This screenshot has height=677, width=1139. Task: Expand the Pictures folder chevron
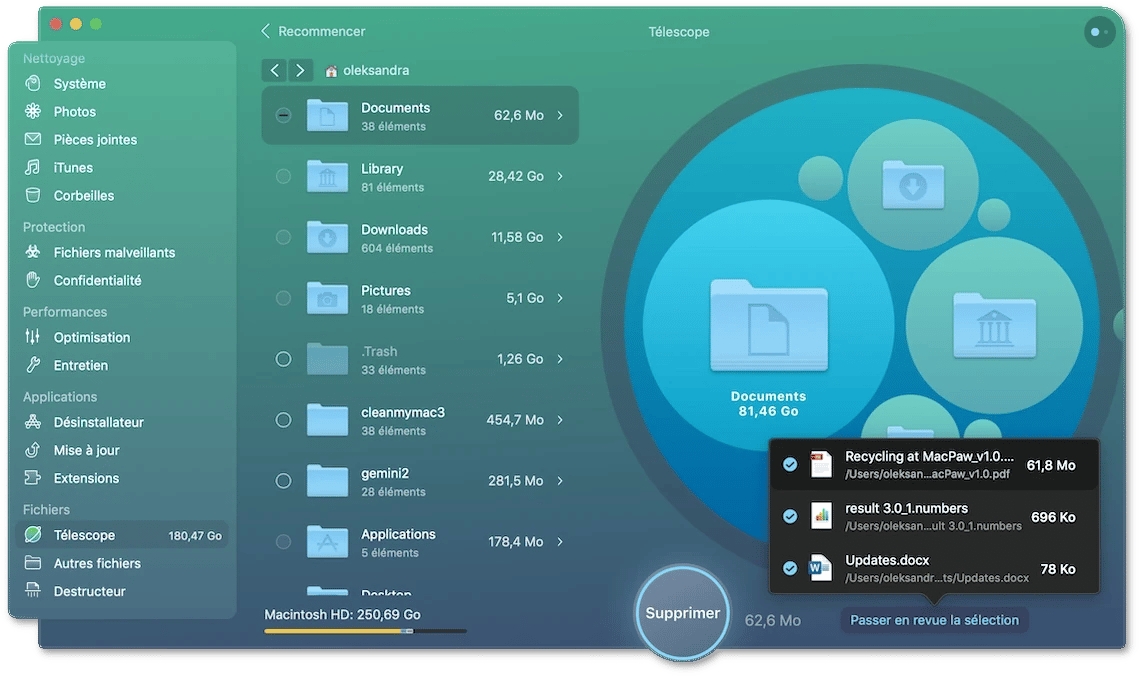point(560,298)
